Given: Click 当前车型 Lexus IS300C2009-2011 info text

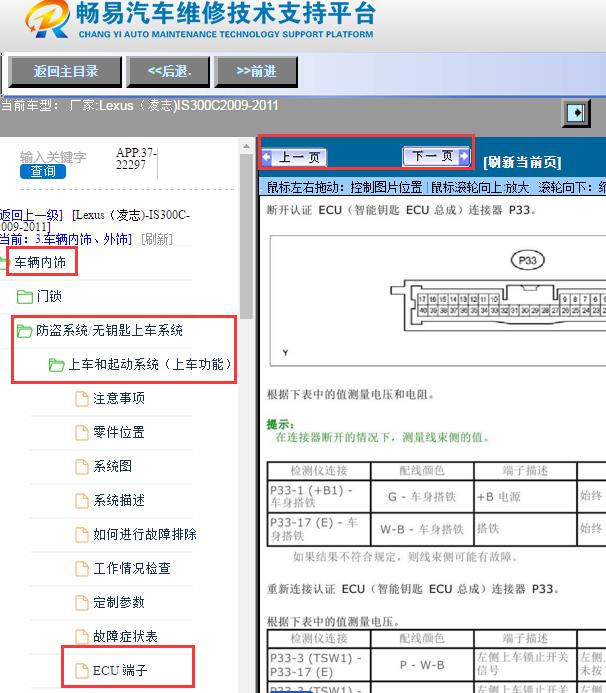Looking at the screenshot, I should pos(139,106).
